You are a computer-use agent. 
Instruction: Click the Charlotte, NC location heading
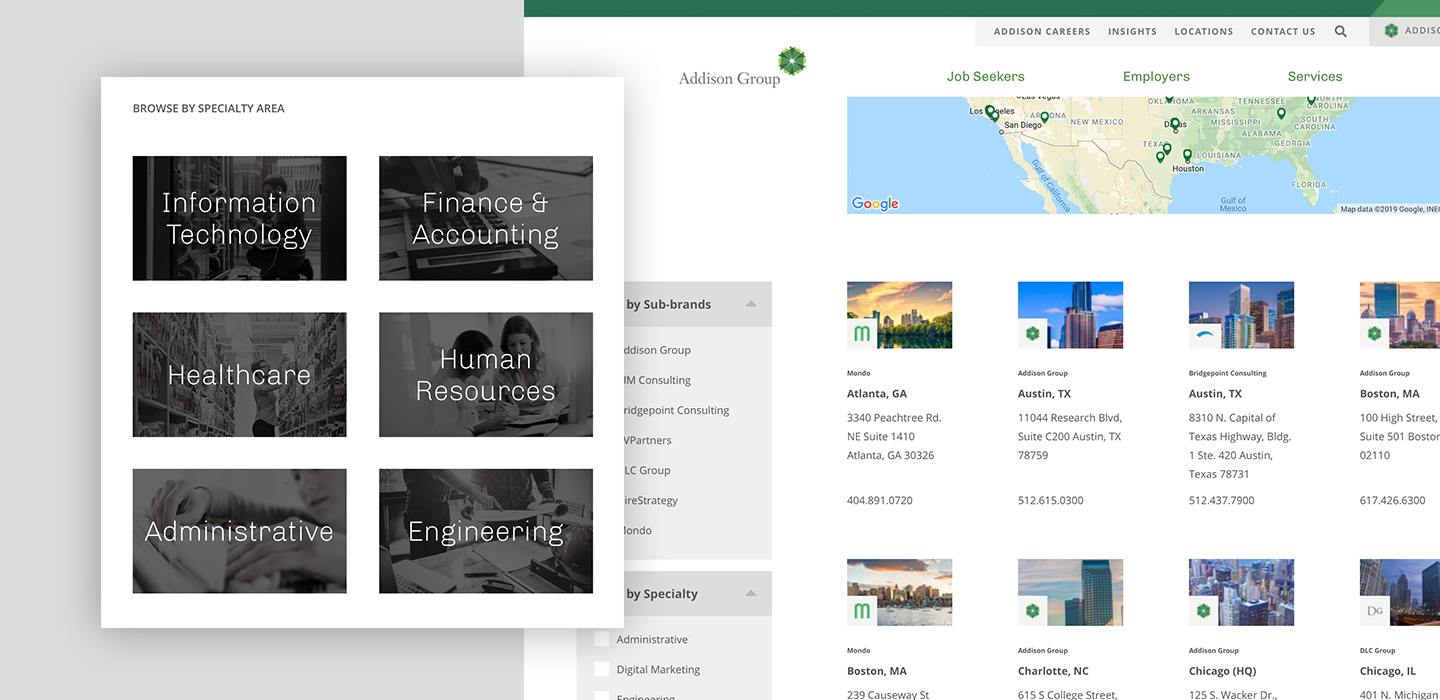click(1053, 671)
